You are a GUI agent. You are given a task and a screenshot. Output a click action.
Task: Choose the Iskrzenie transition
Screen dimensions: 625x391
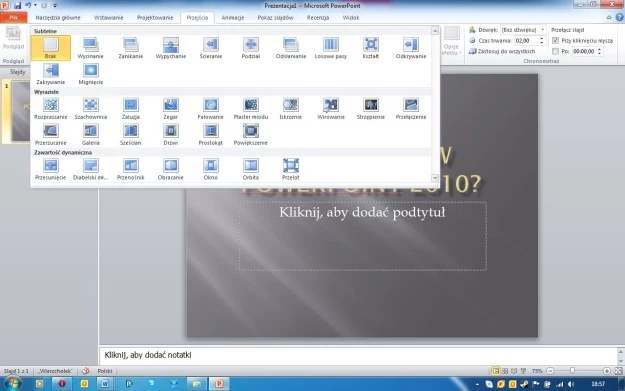point(291,108)
